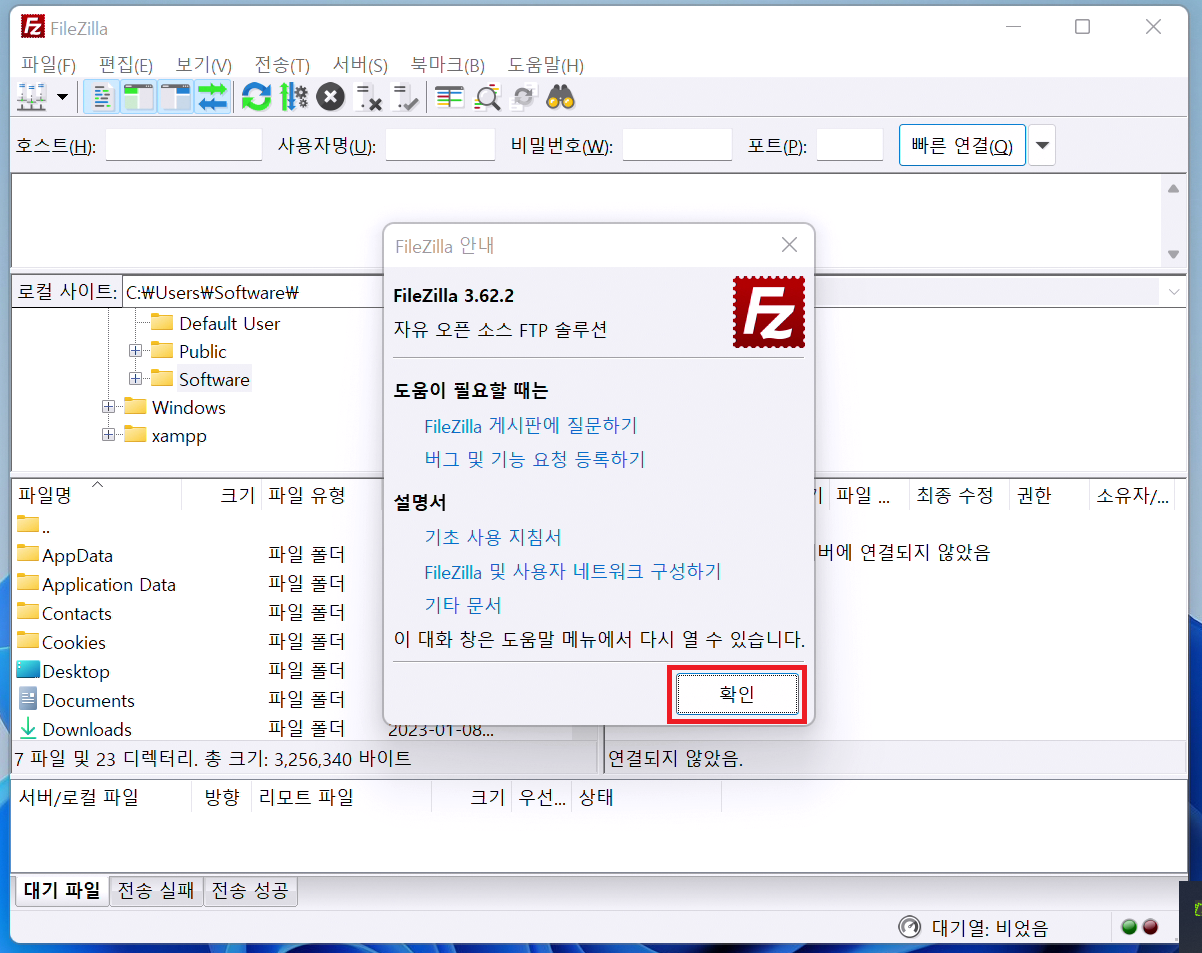Open the 북마크(B) menu

[x=448, y=65]
